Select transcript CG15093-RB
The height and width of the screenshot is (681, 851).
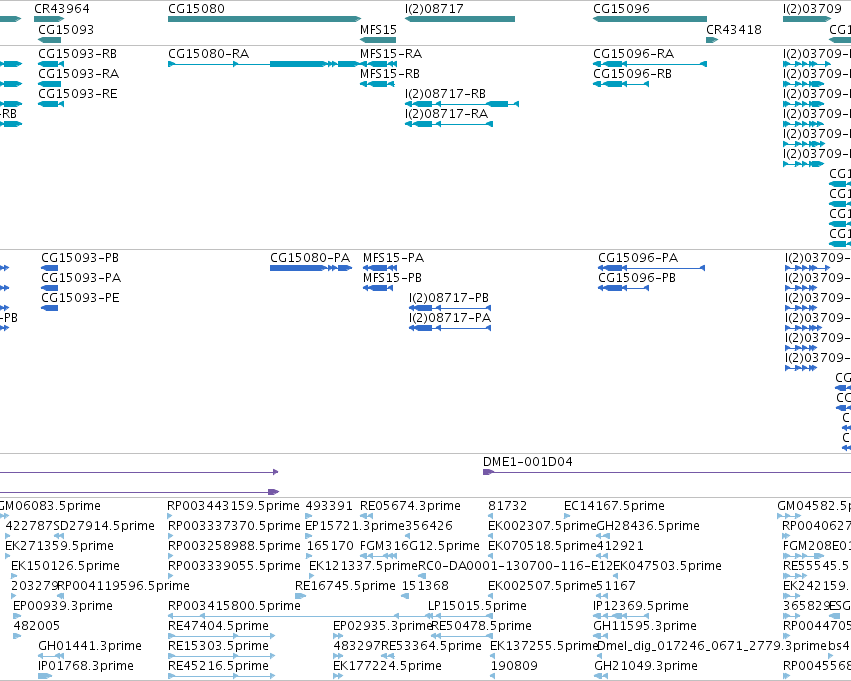78,54
